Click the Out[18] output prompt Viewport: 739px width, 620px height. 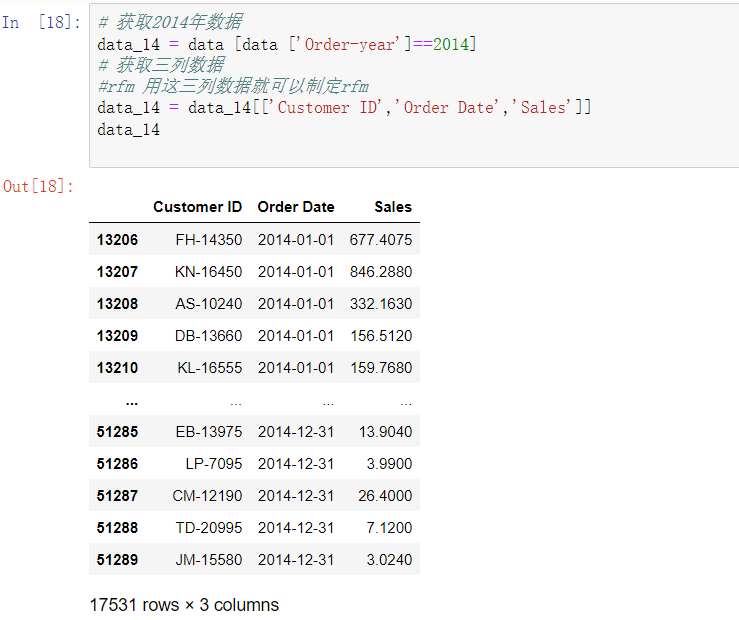click(38, 186)
